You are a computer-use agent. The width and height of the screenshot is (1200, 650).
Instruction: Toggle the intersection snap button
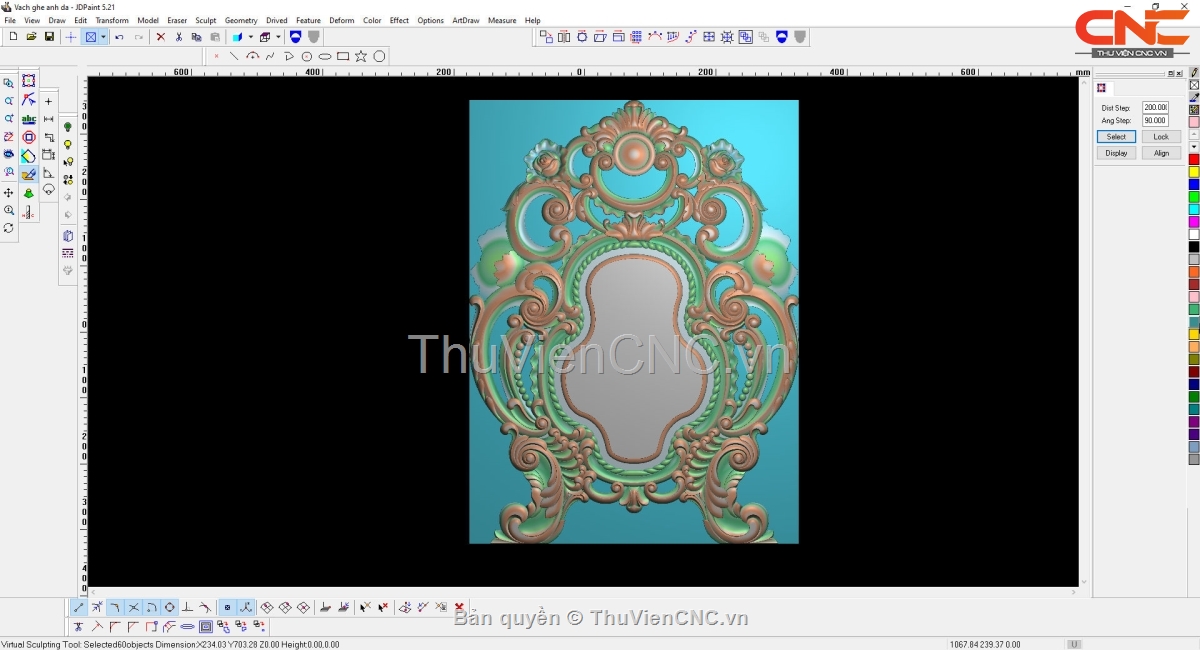[x=133, y=607]
